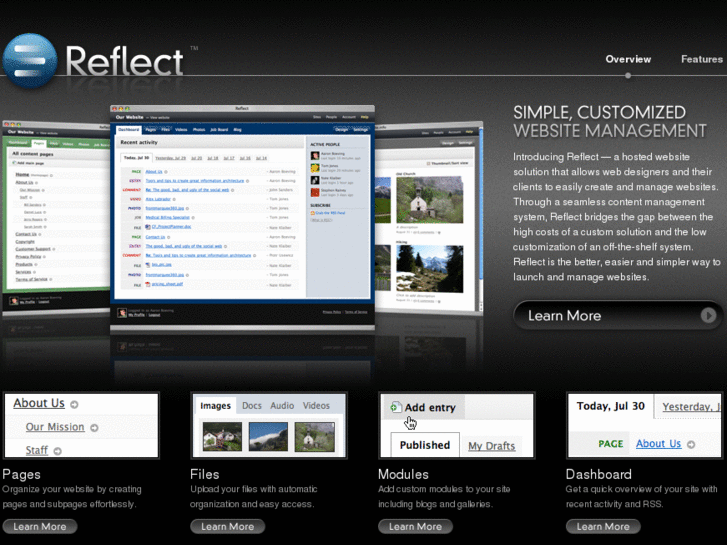Select the My Drafts tab in the Modules preview
727x545 pixels.
[x=491, y=446]
